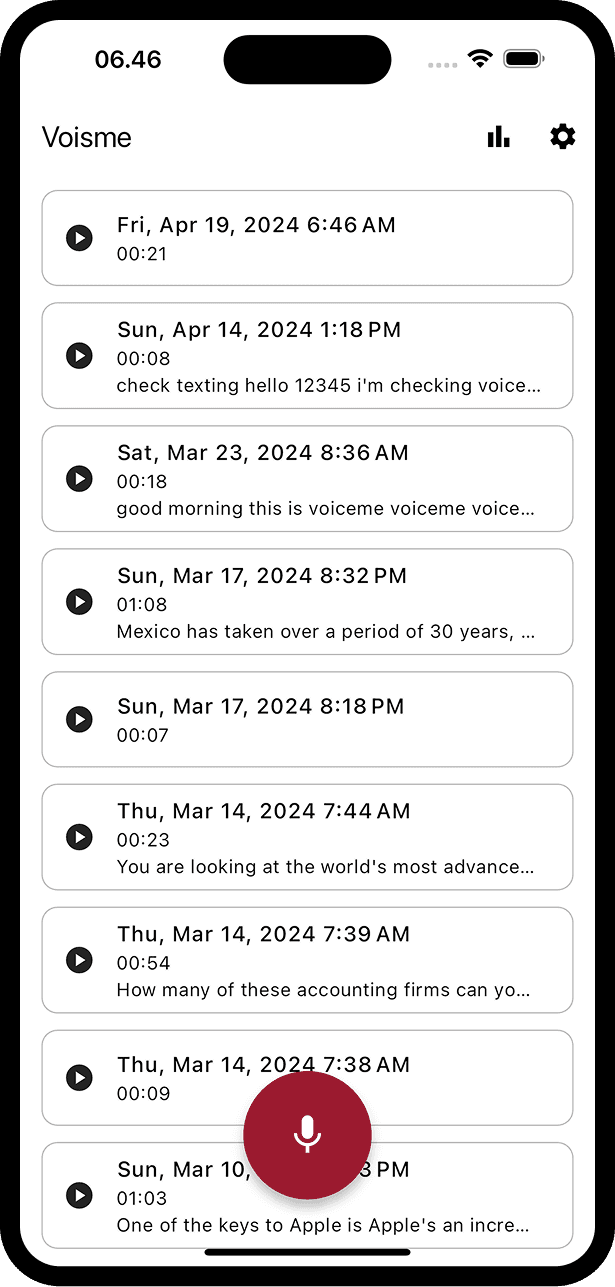Open the settings gear icon
The image size is (615, 1287).
[563, 137]
